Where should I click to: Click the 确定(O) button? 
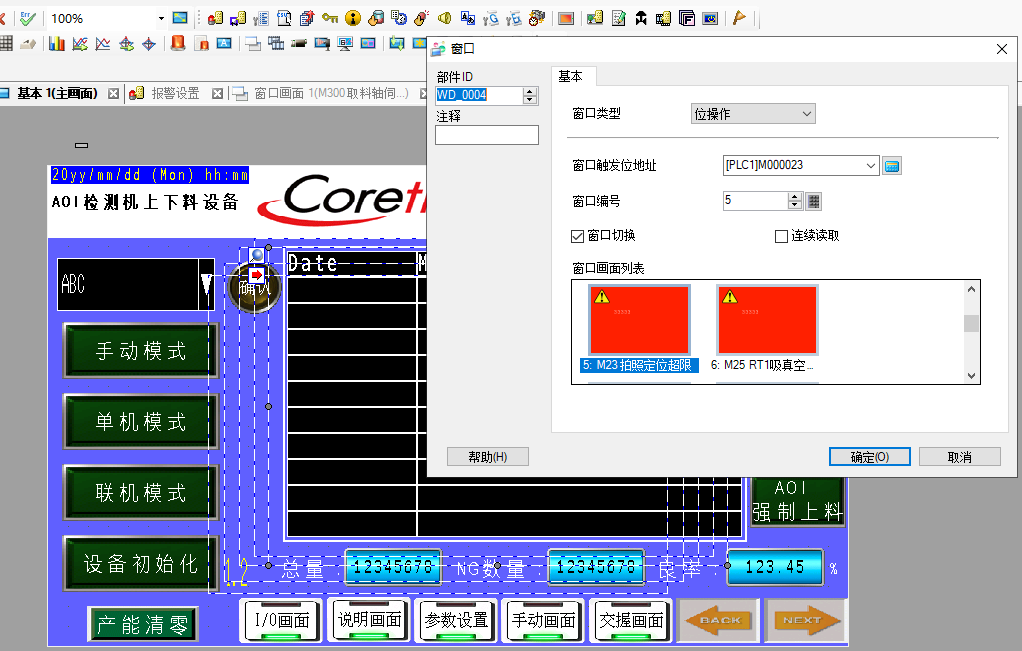tap(868, 456)
